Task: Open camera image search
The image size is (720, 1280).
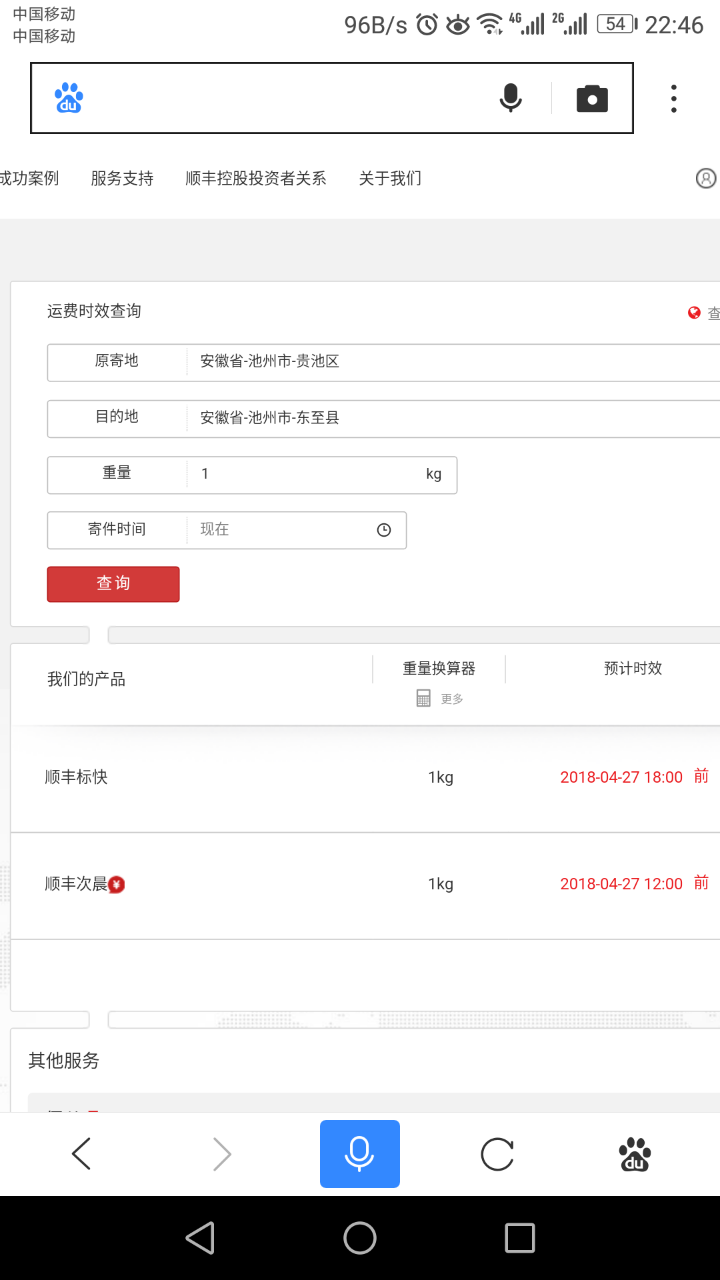Action: [592, 98]
